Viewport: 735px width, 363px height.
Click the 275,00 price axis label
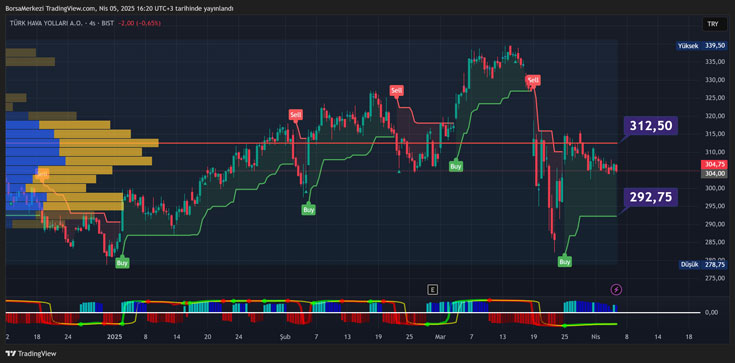715,279
